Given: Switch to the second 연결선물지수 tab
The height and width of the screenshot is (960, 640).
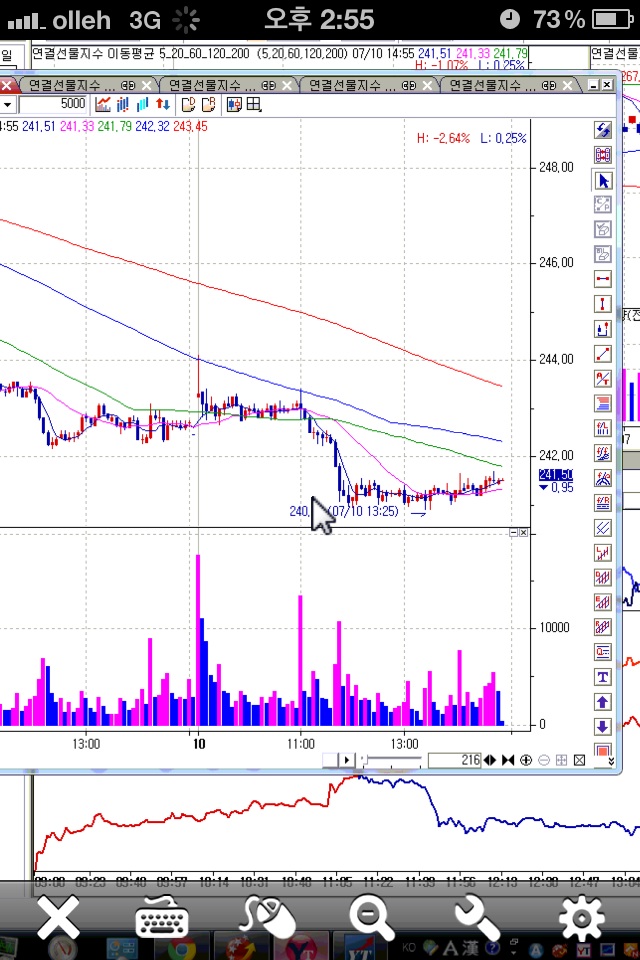Looking at the screenshot, I should [x=210, y=86].
